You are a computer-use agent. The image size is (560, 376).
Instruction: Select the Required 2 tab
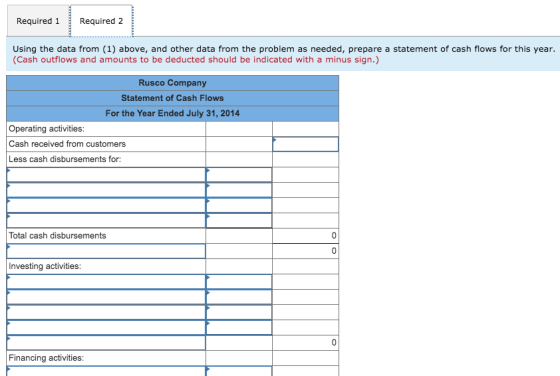[x=101, y=21]
